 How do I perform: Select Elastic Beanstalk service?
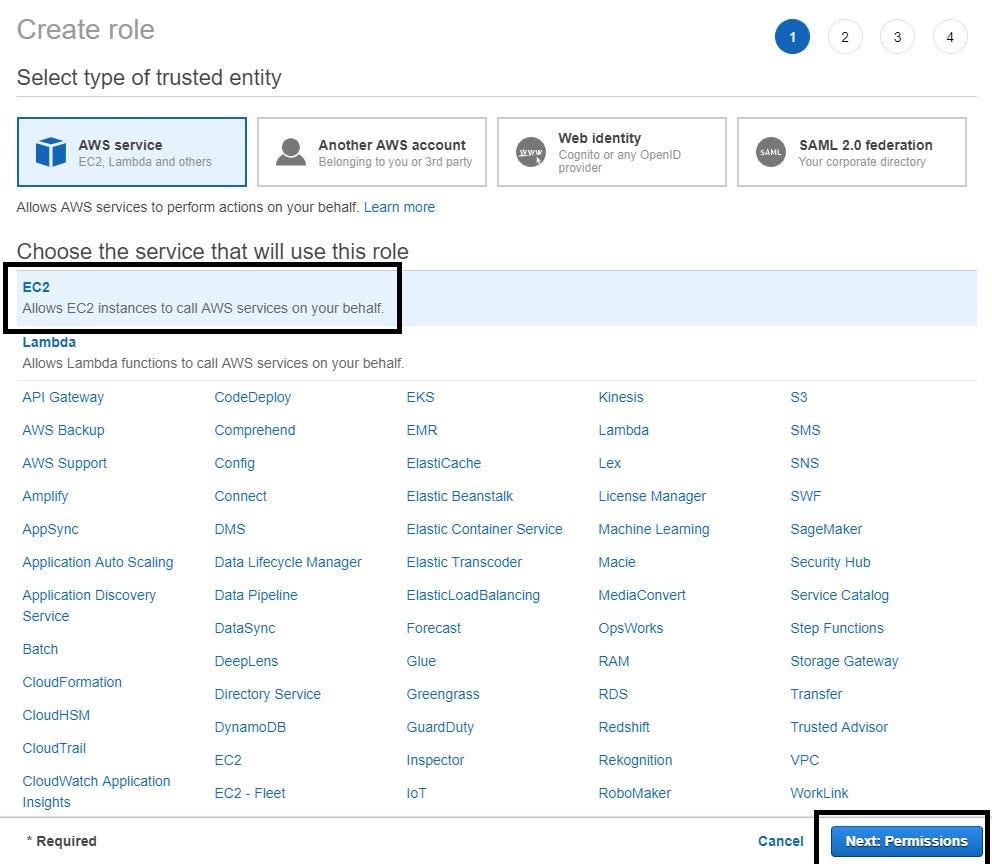(460, 496)
